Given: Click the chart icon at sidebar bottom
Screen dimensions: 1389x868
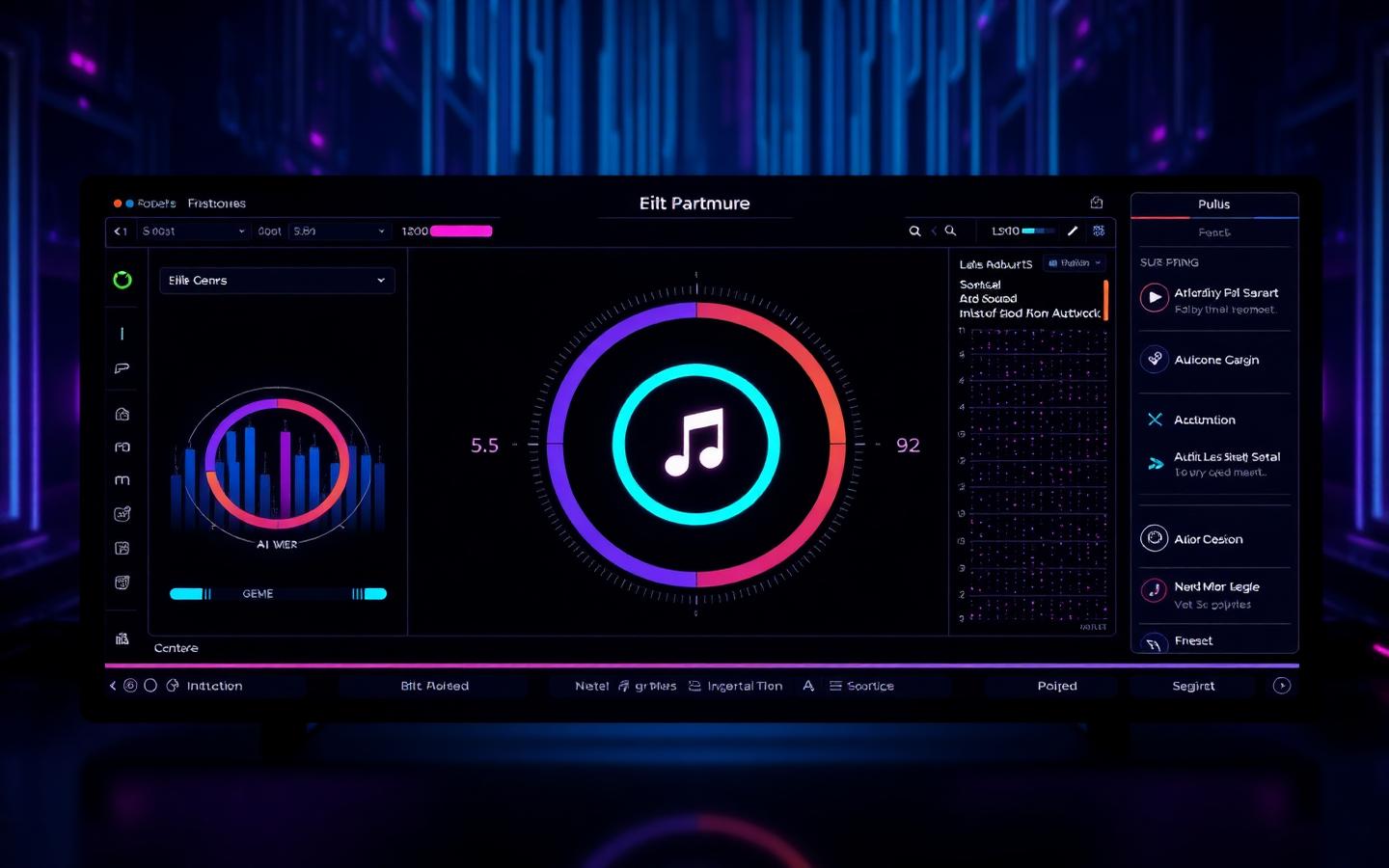Looking at the screenshot, I should [x=123, y=638].
